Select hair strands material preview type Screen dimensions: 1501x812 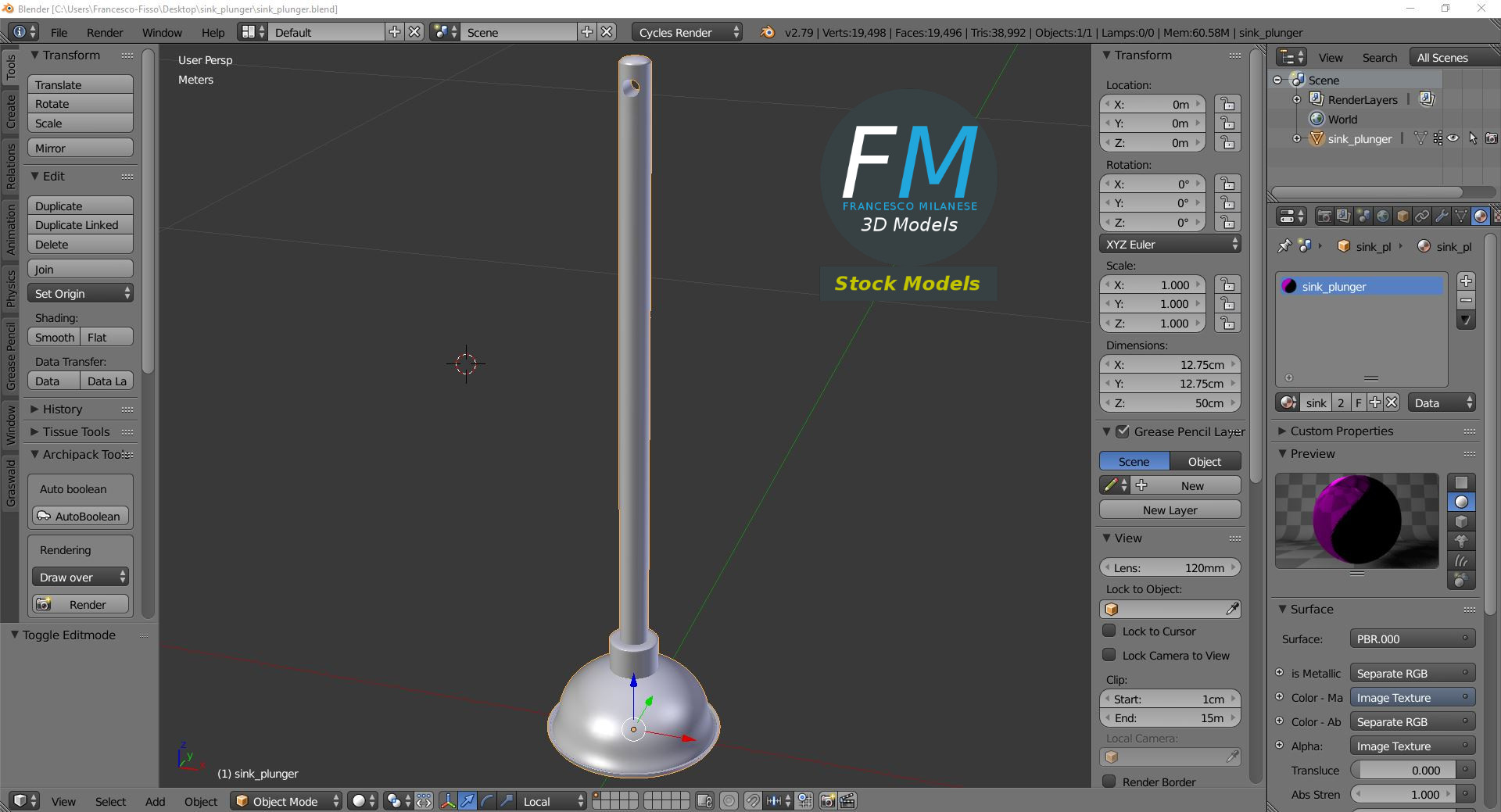point(1461,561)
